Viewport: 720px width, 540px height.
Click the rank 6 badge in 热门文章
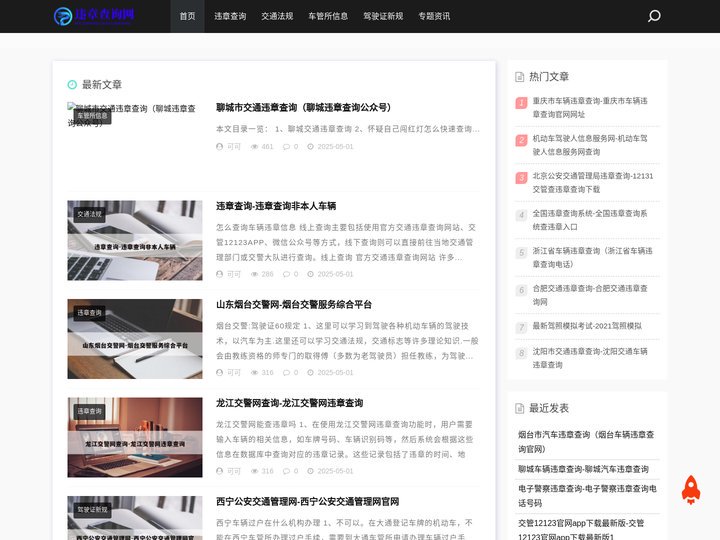click(x=521, y=290)
